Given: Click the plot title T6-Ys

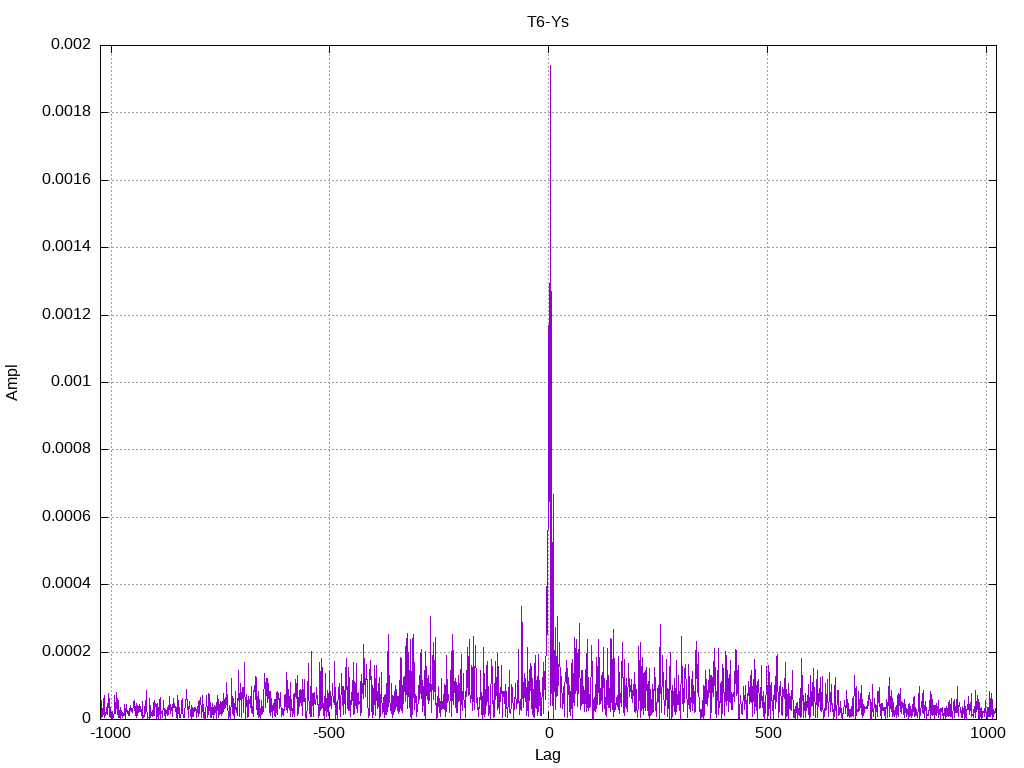Looking at the screenshot, I should [548, 22].
